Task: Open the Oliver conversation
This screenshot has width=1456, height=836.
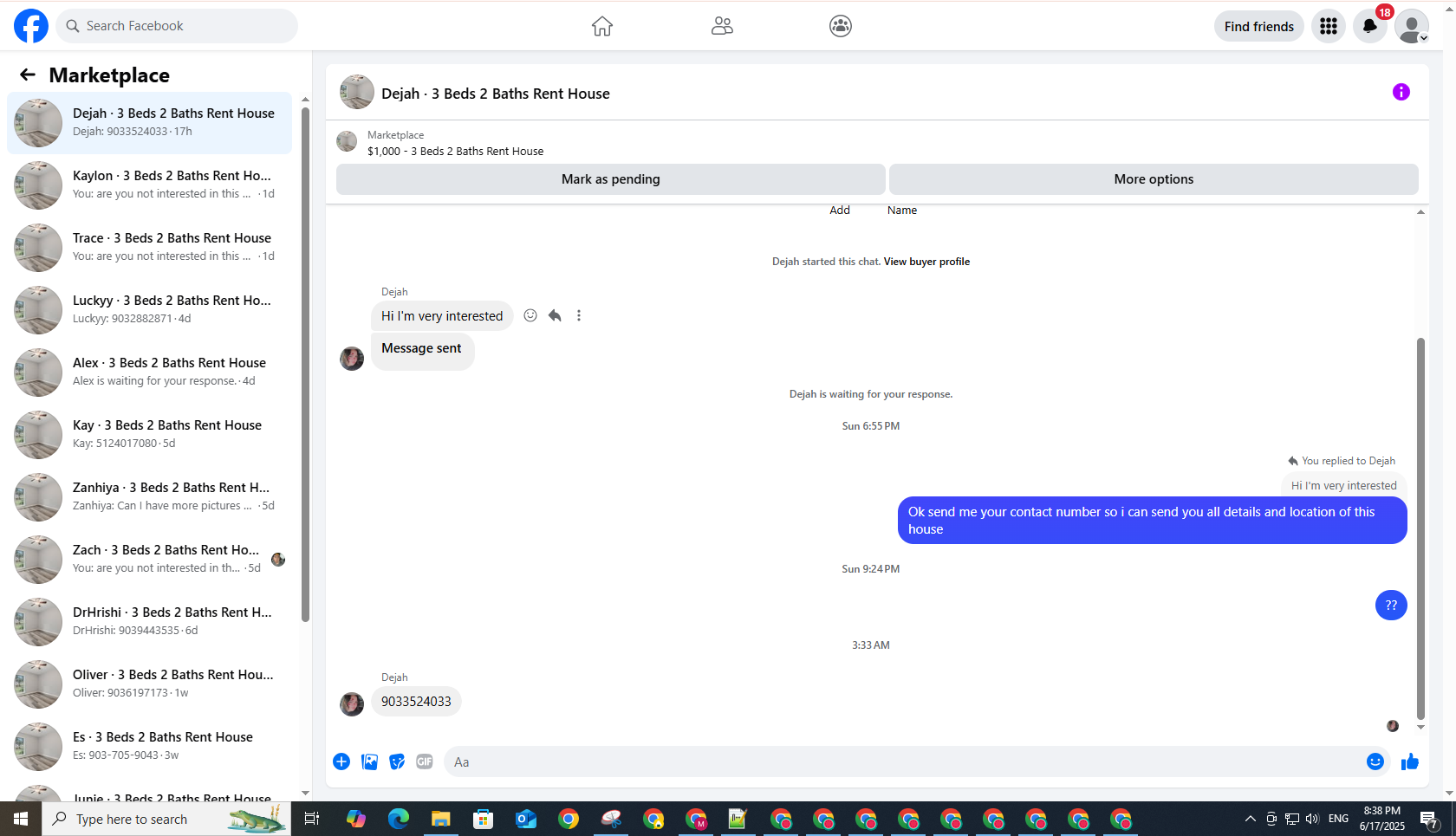Action: [x=149, y=684]
